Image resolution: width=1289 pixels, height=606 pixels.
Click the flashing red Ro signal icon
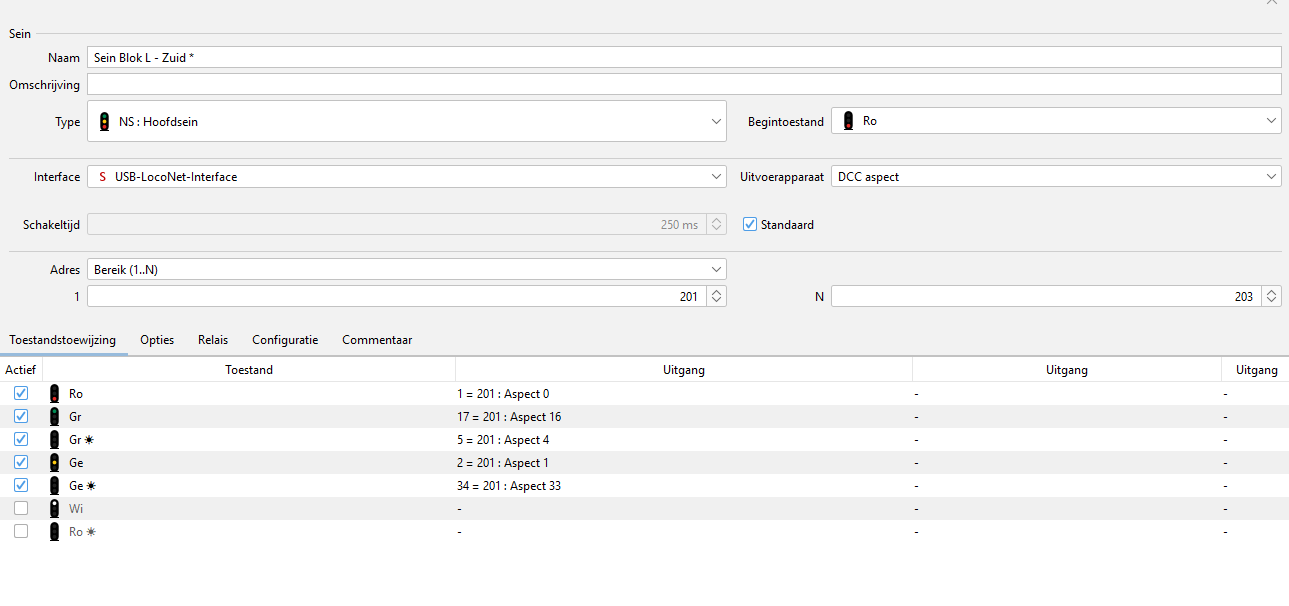54,532
